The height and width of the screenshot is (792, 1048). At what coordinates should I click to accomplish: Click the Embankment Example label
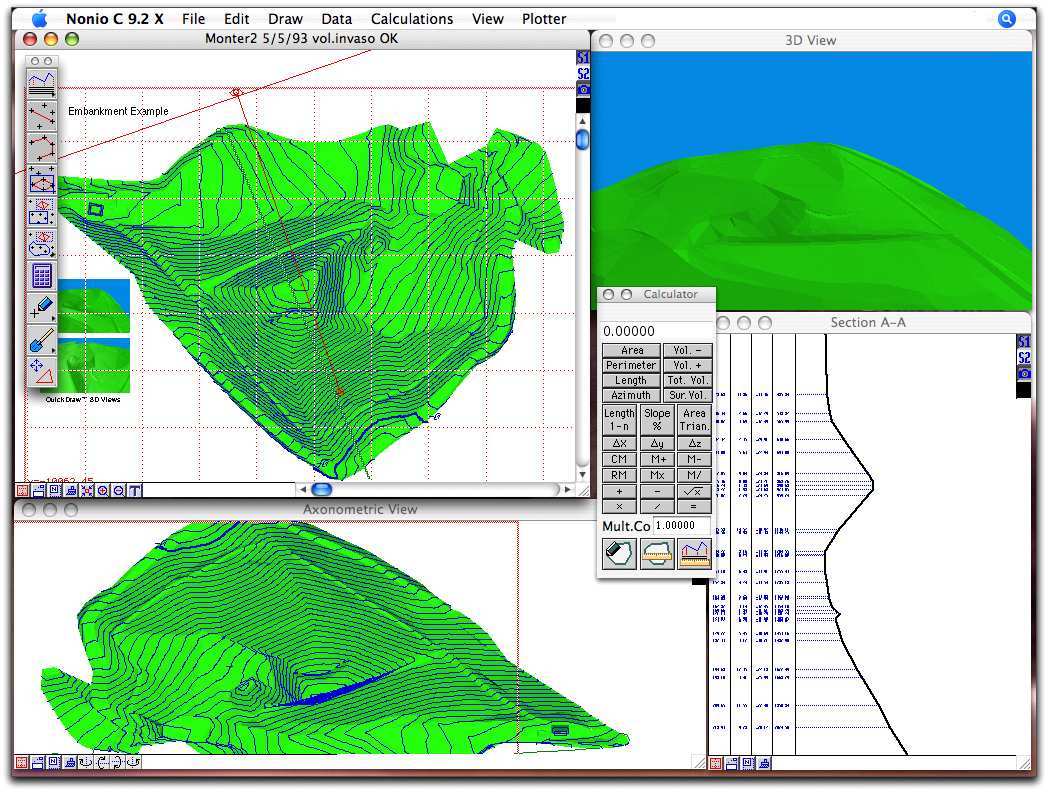(x=118, y=112)
